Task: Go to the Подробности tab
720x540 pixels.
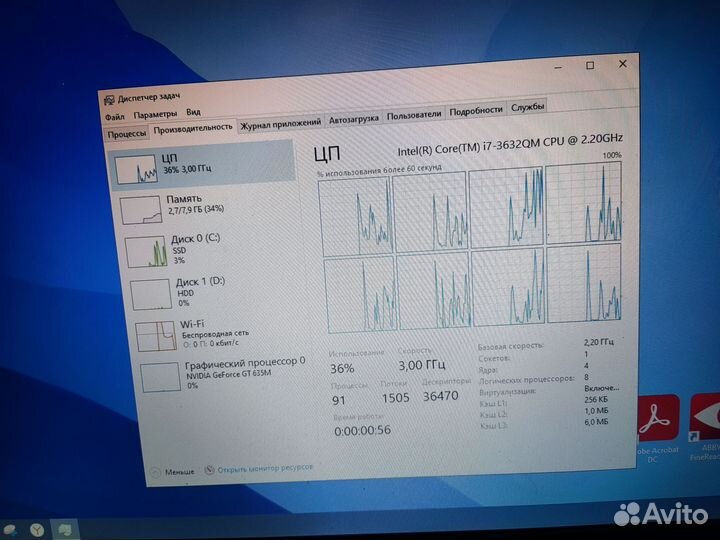Action: (x=476, y=111)
